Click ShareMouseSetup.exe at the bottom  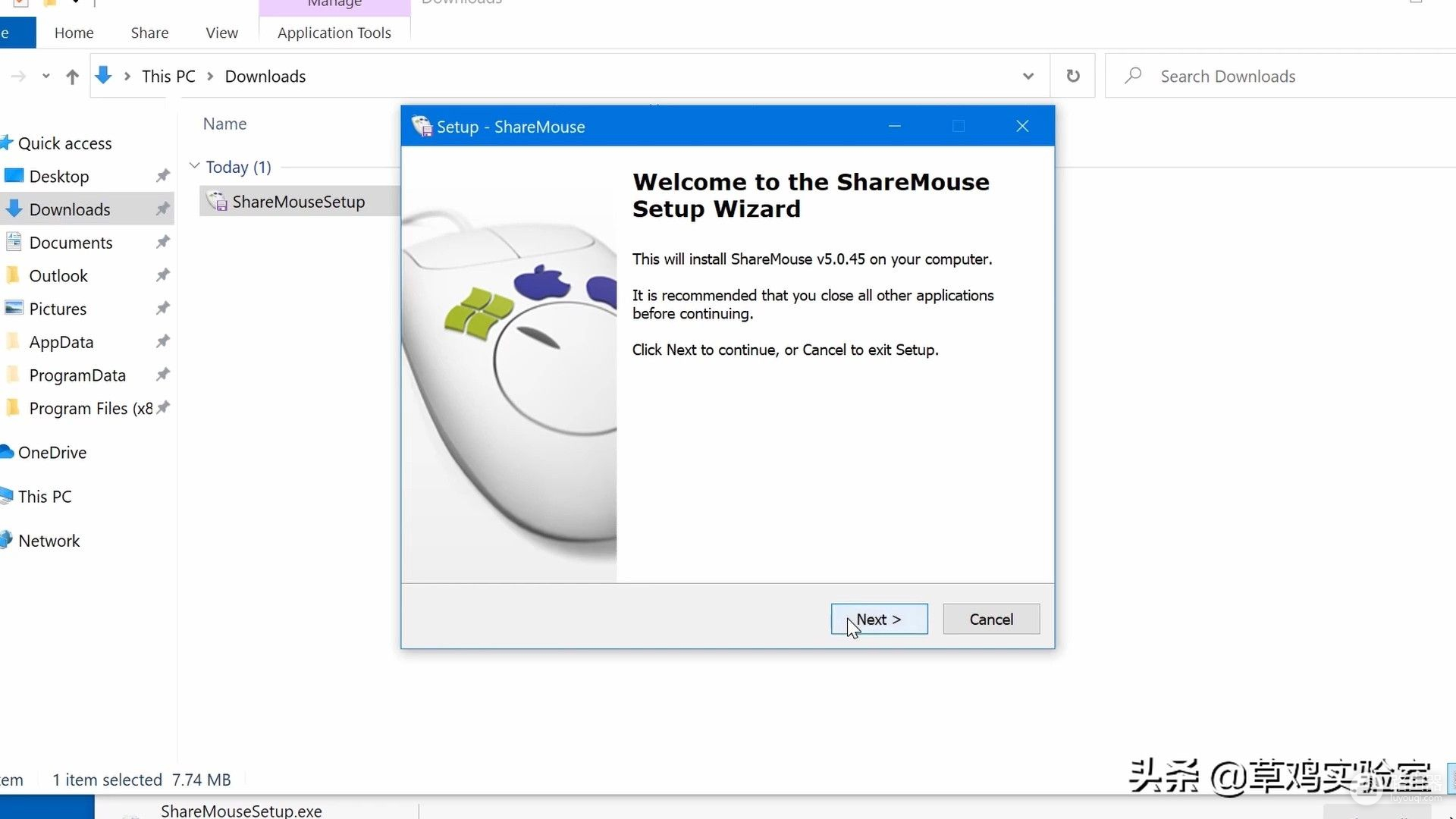point(241,811)
